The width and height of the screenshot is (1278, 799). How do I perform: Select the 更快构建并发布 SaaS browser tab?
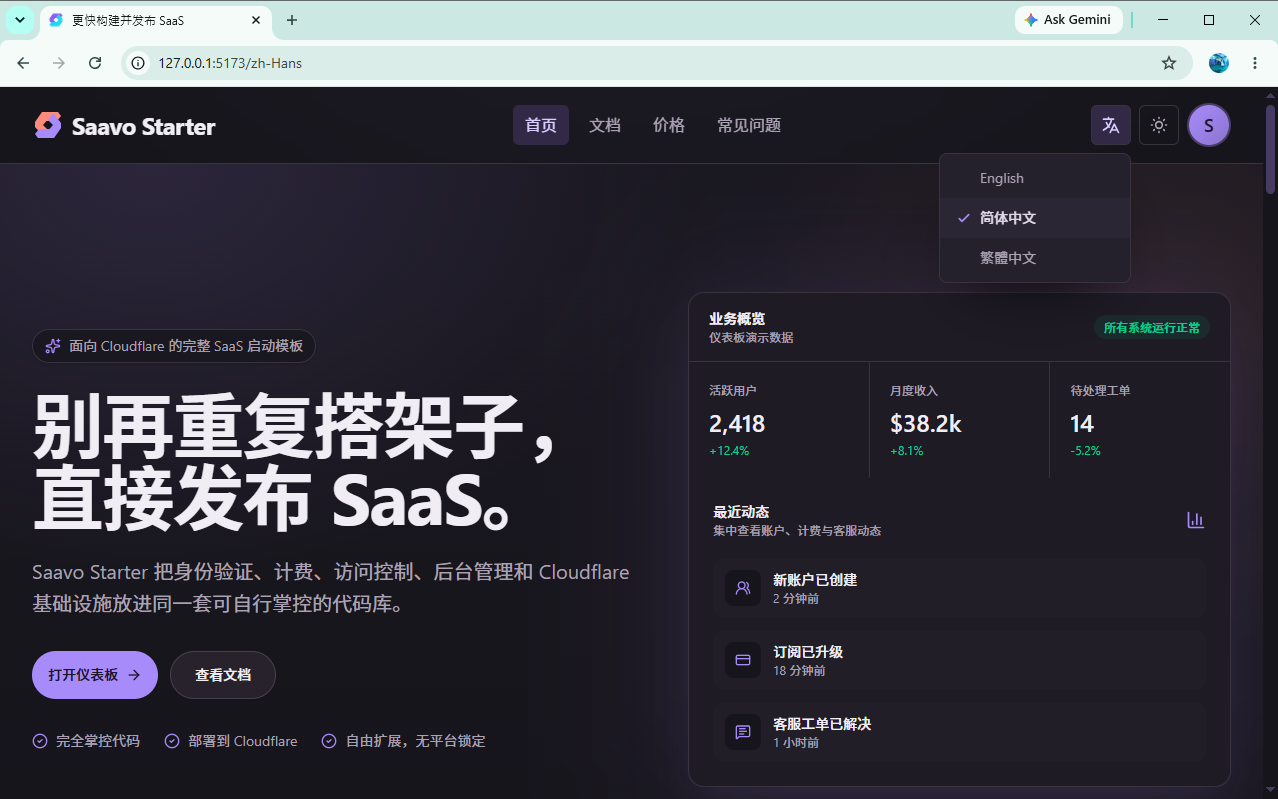coord(154,20)
